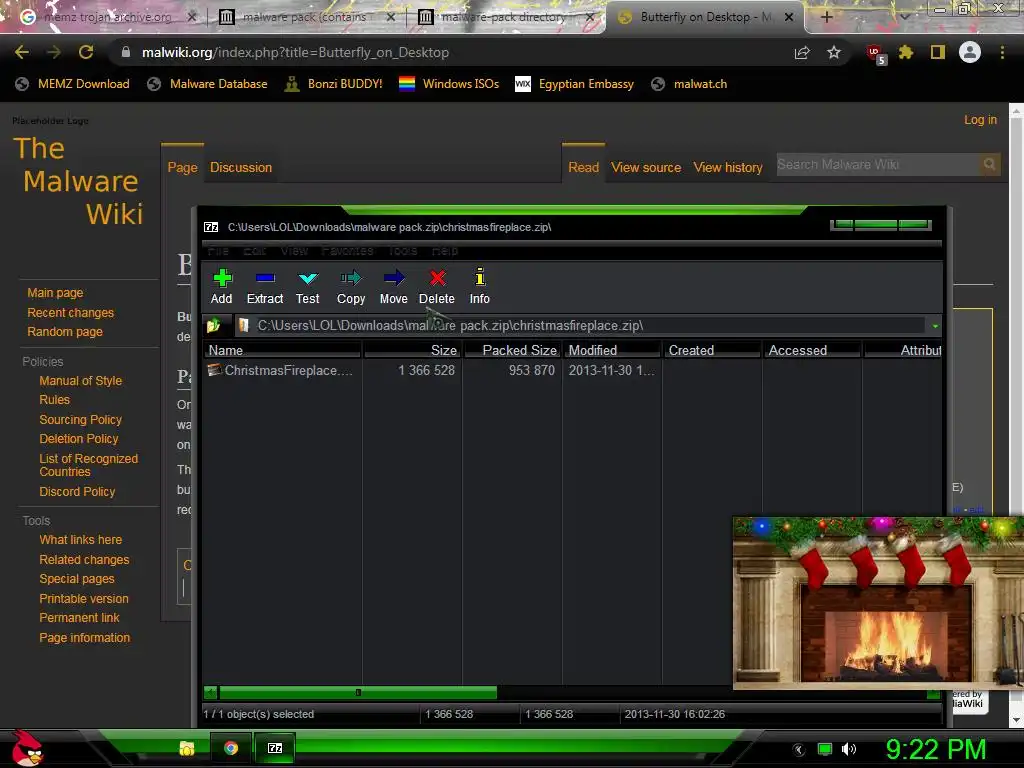Open the Chrome profile avatar

tap(970, 52)
